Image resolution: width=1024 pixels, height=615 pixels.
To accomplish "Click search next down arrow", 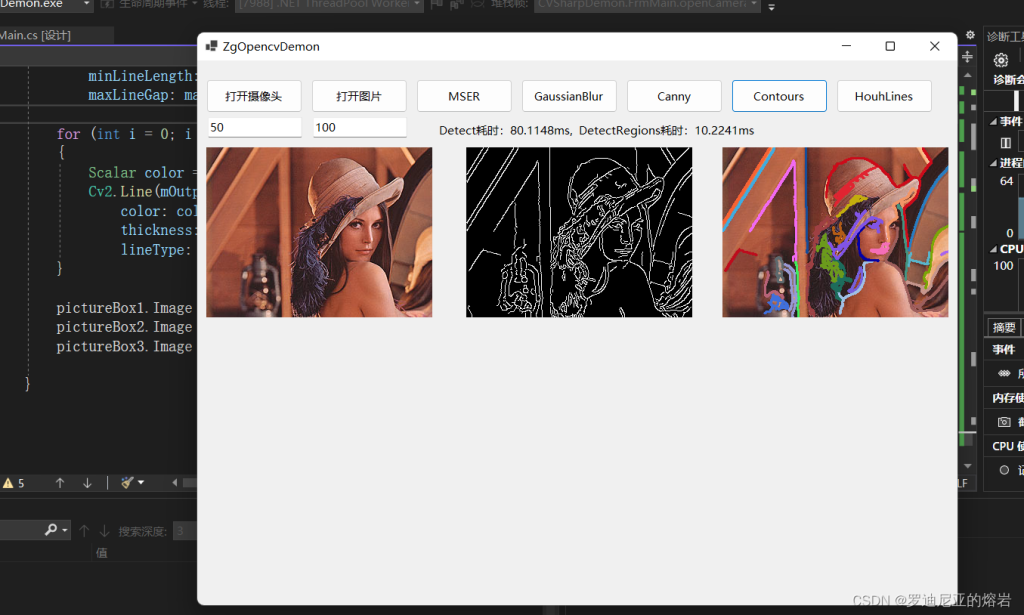I will (x=104, y=530).
